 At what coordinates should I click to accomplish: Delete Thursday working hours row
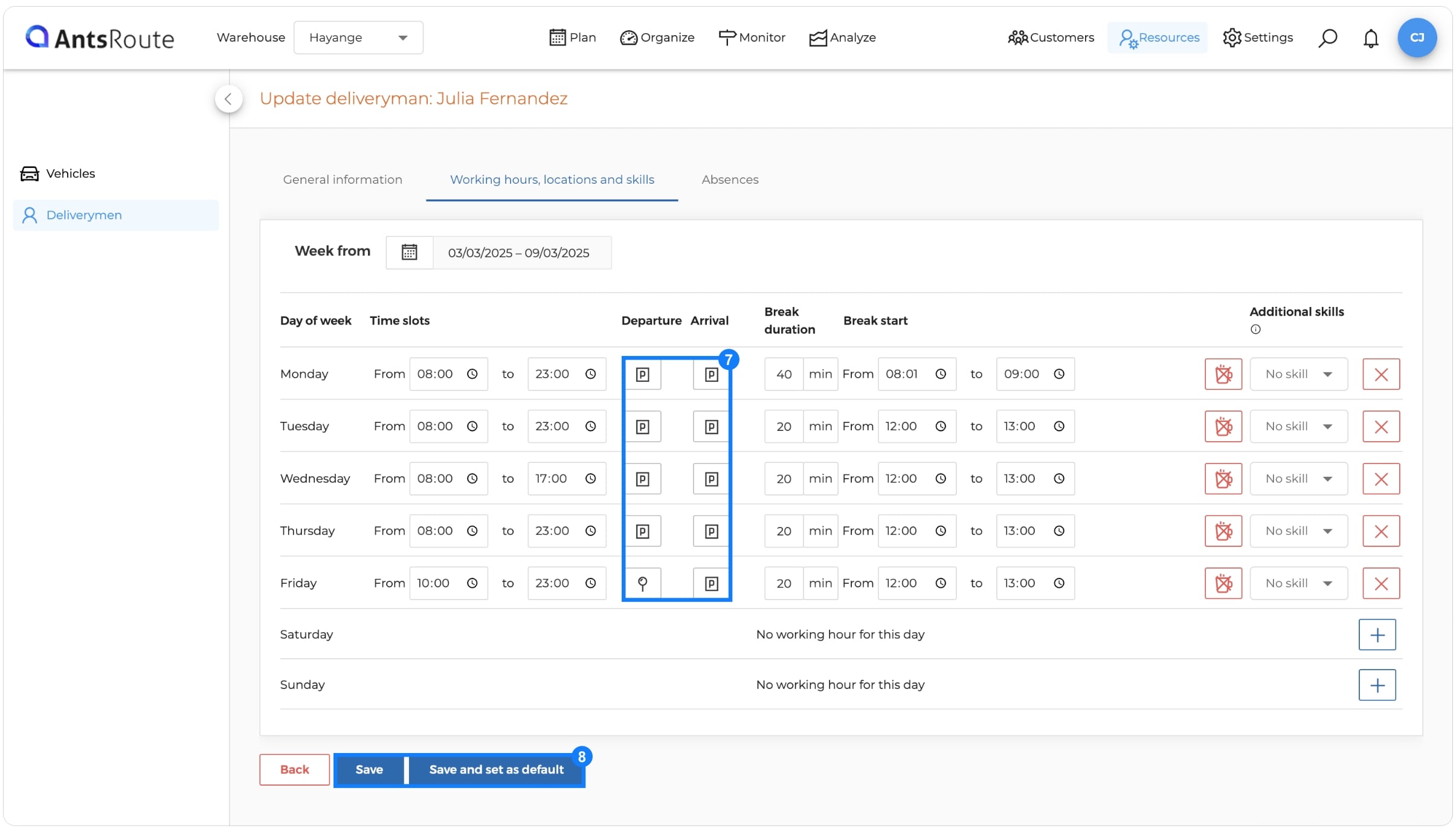pyautogui.click(x=1381, y=531)
